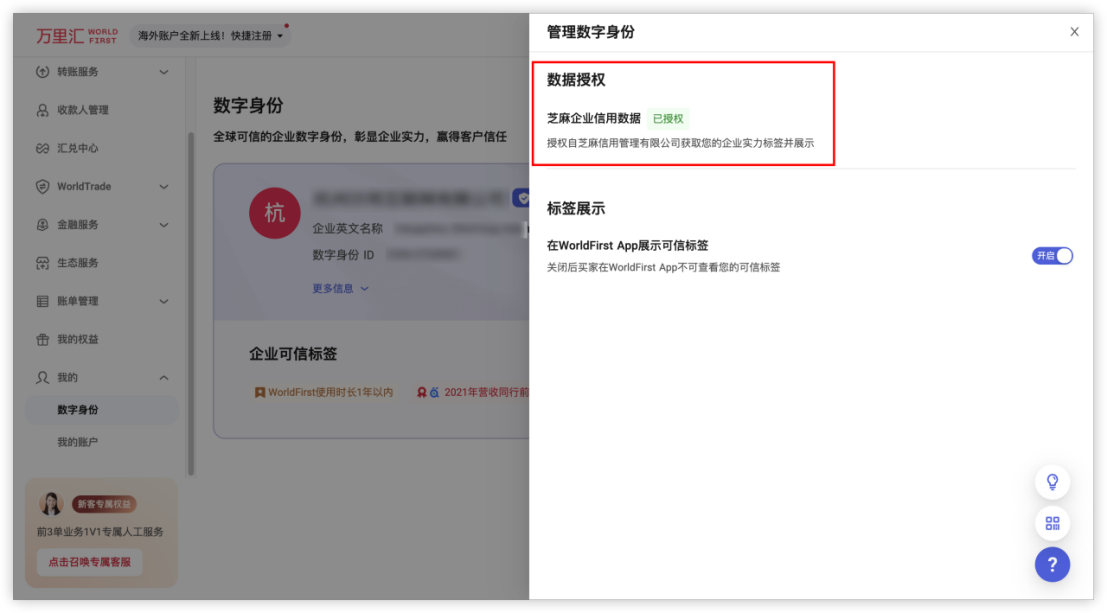Click 芝麻企业信用数据 text
The image size is (1107, 613).
[594, 119]
